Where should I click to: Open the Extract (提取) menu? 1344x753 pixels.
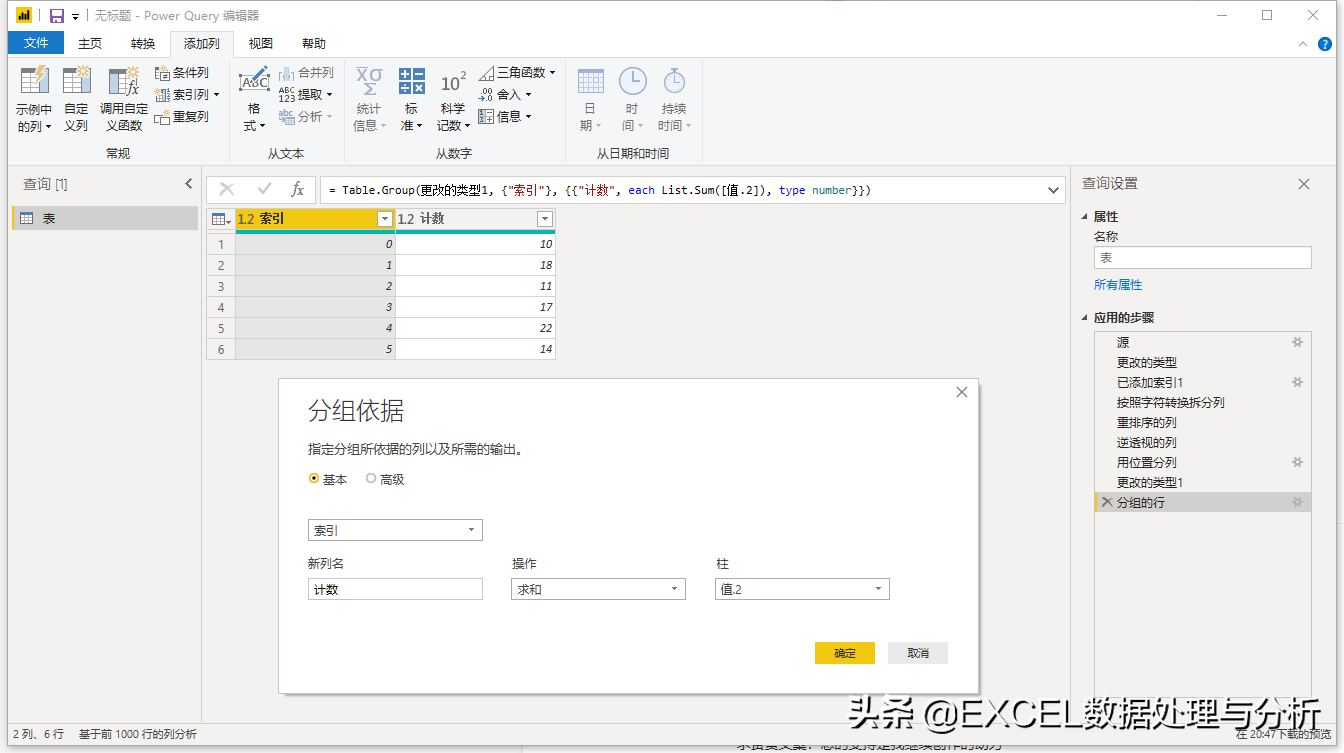305,95
